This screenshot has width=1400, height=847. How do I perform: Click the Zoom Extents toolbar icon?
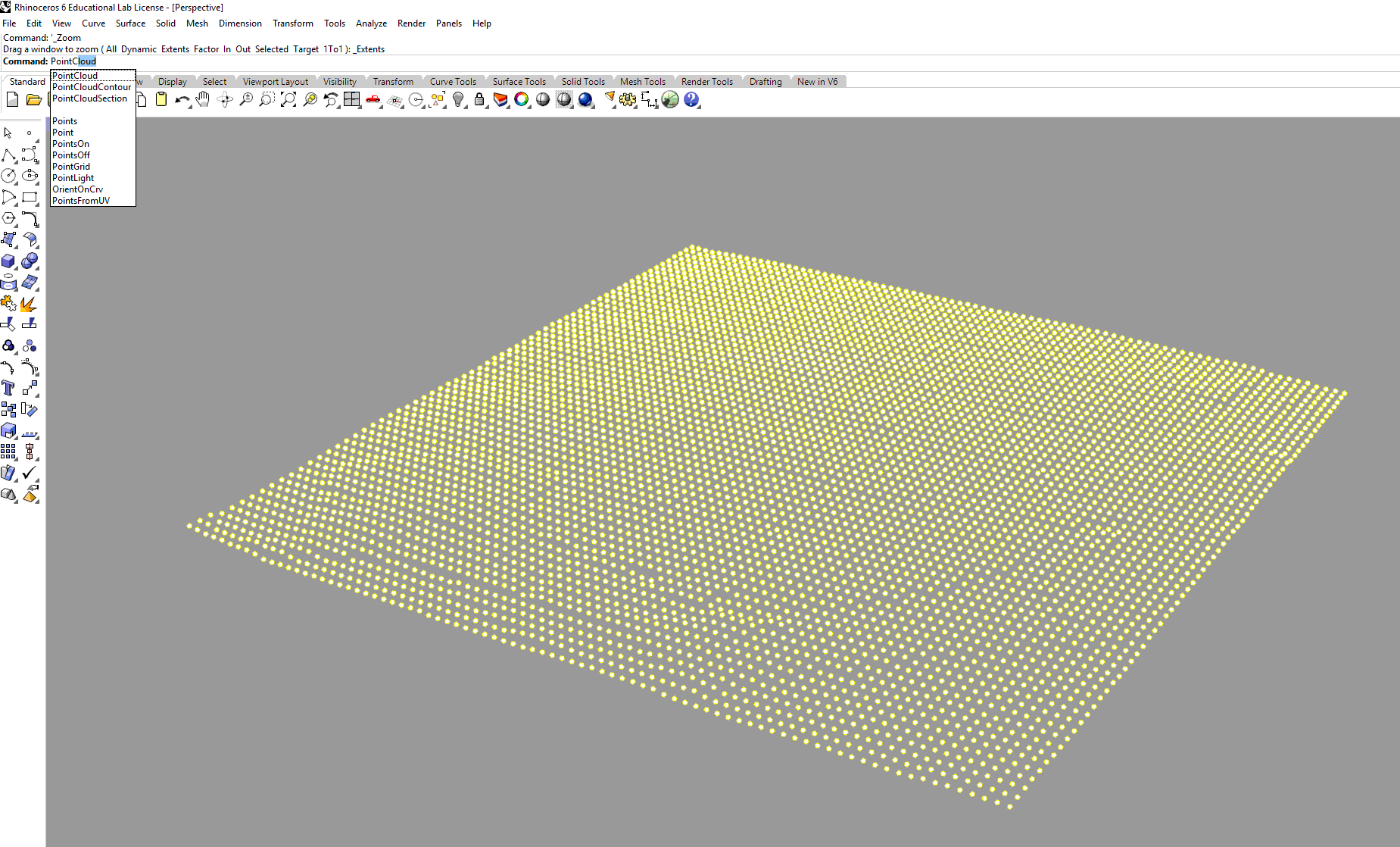(288, 100)
